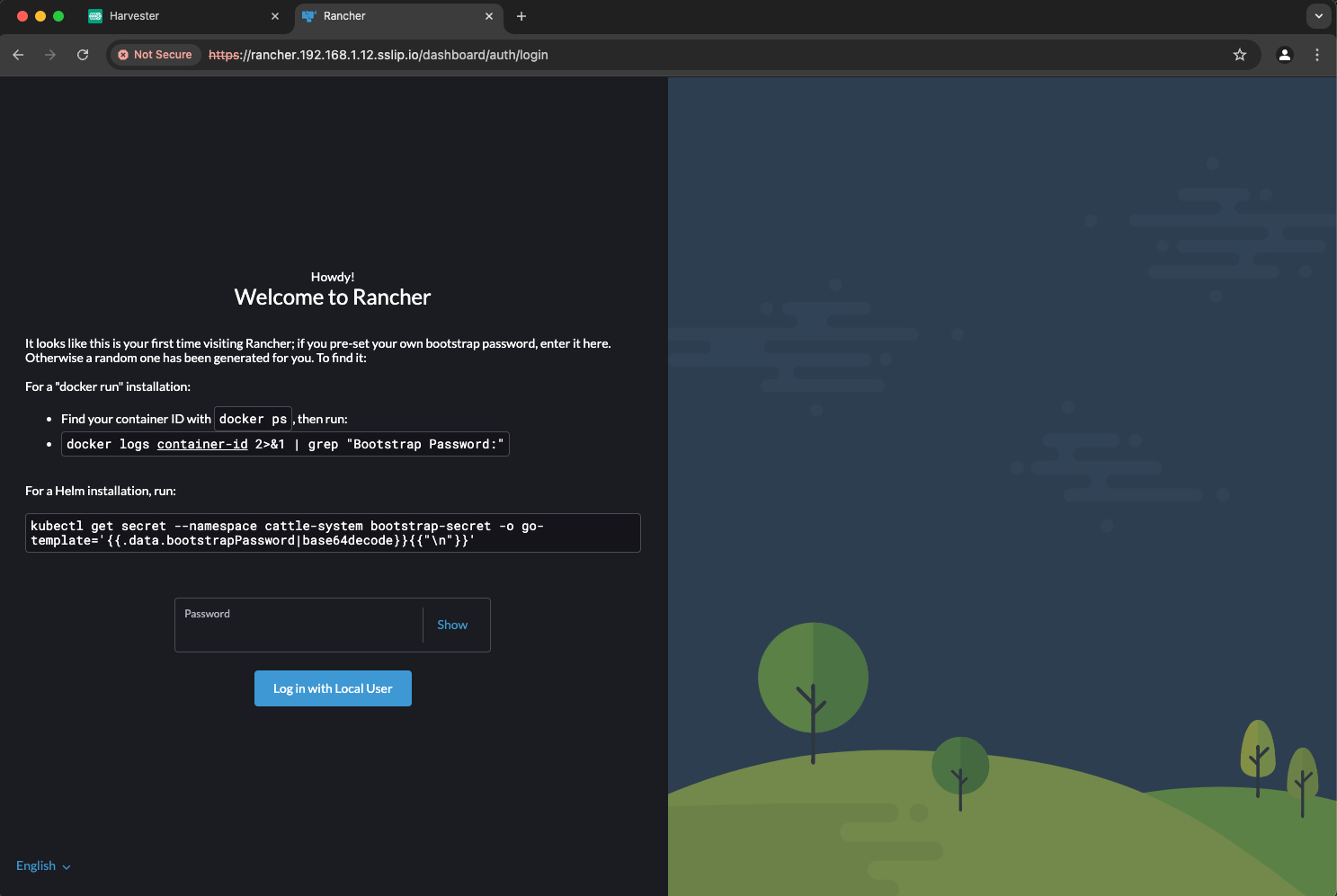Open the English language dropdown
Image resolution: width=1337 pixels, height=896 pixels.
click(43, 865)
